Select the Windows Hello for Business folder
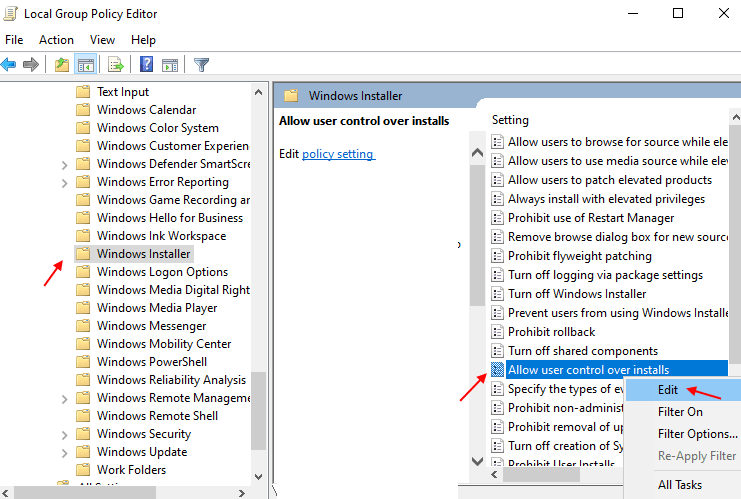741x499 pixels. 170,218
